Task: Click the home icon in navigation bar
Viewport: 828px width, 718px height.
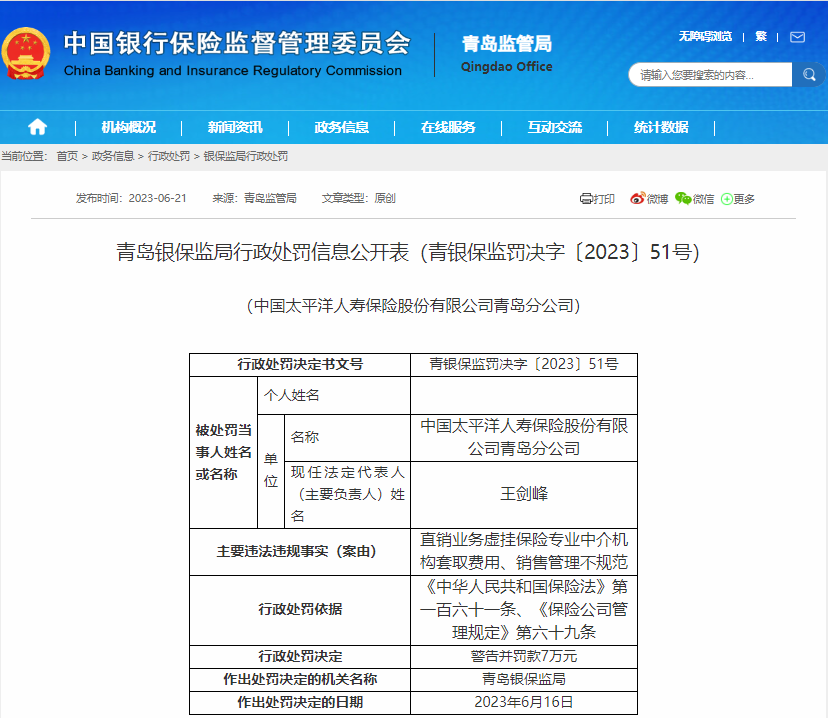Action: coord(38,127)
